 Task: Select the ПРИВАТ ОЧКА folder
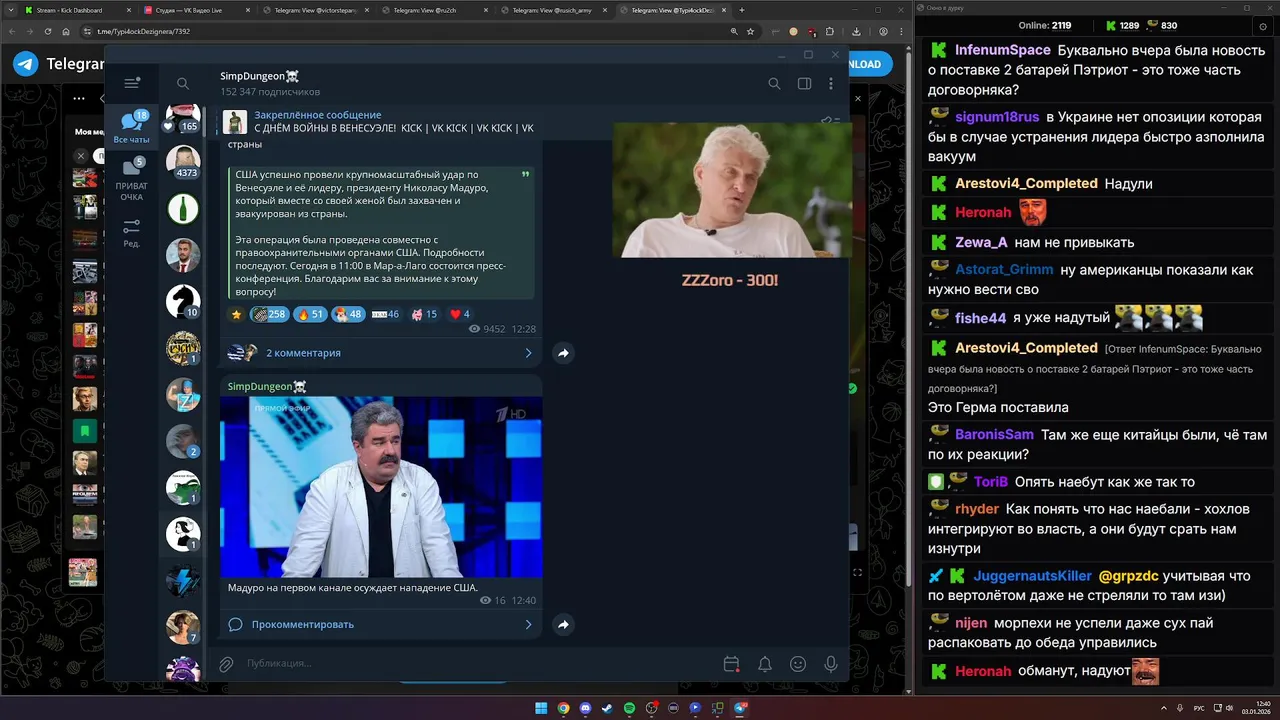click(x=131, y=180)
